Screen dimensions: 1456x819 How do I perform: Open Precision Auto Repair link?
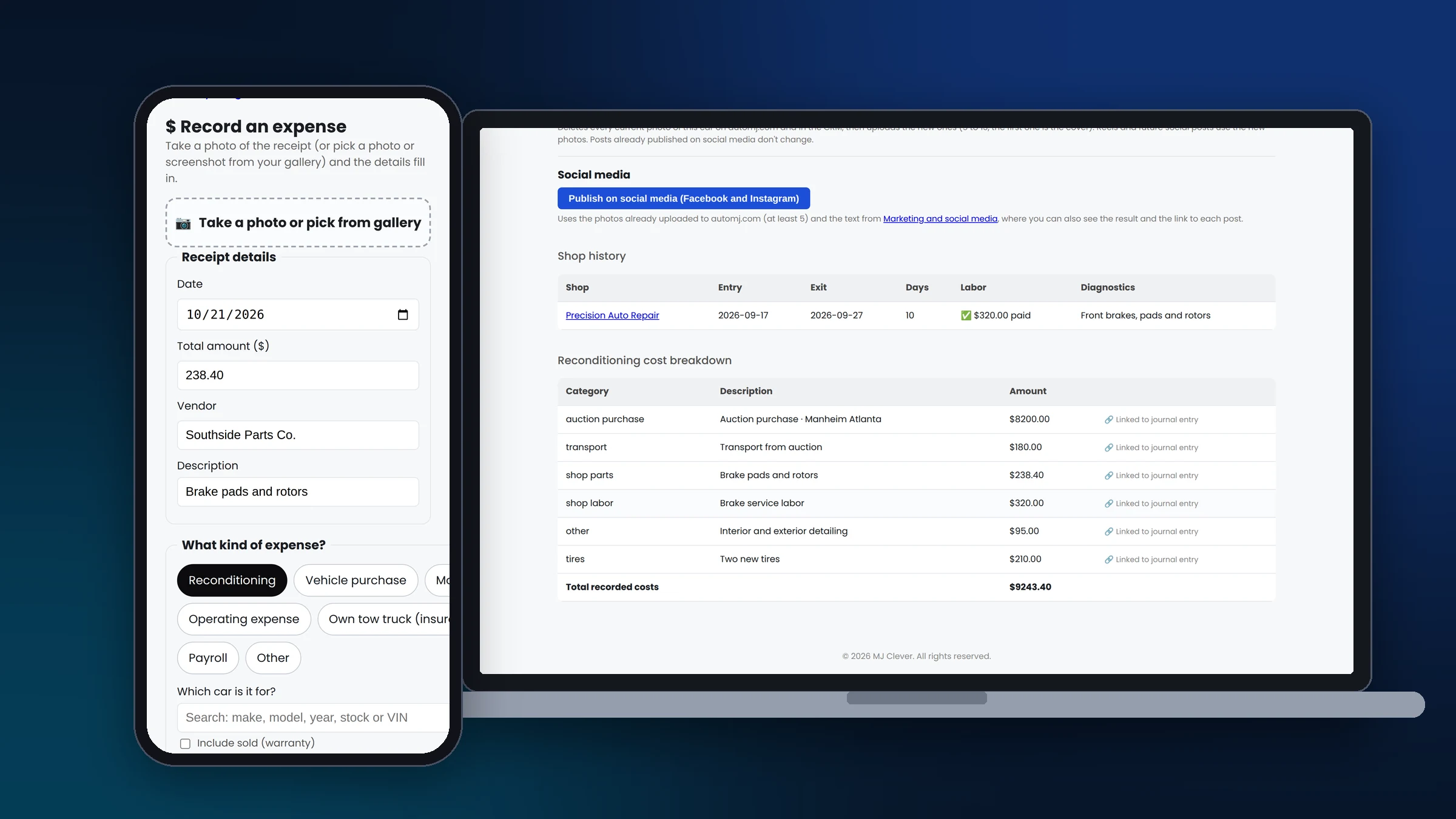pyautogui.click(x=612, y=315)
